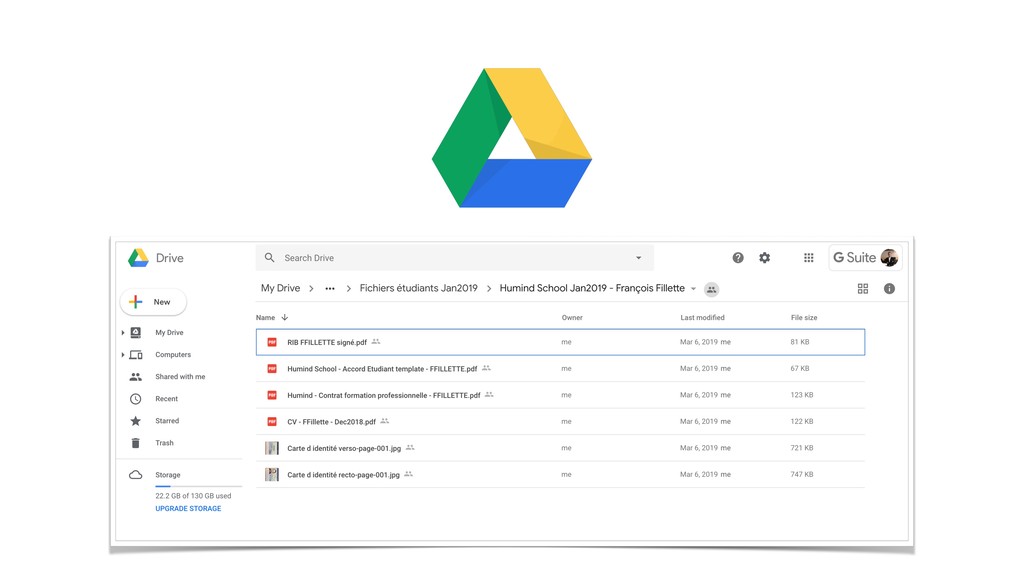Click the Computers sidebar icon
1024x576 pixels.
click(136, 355)
